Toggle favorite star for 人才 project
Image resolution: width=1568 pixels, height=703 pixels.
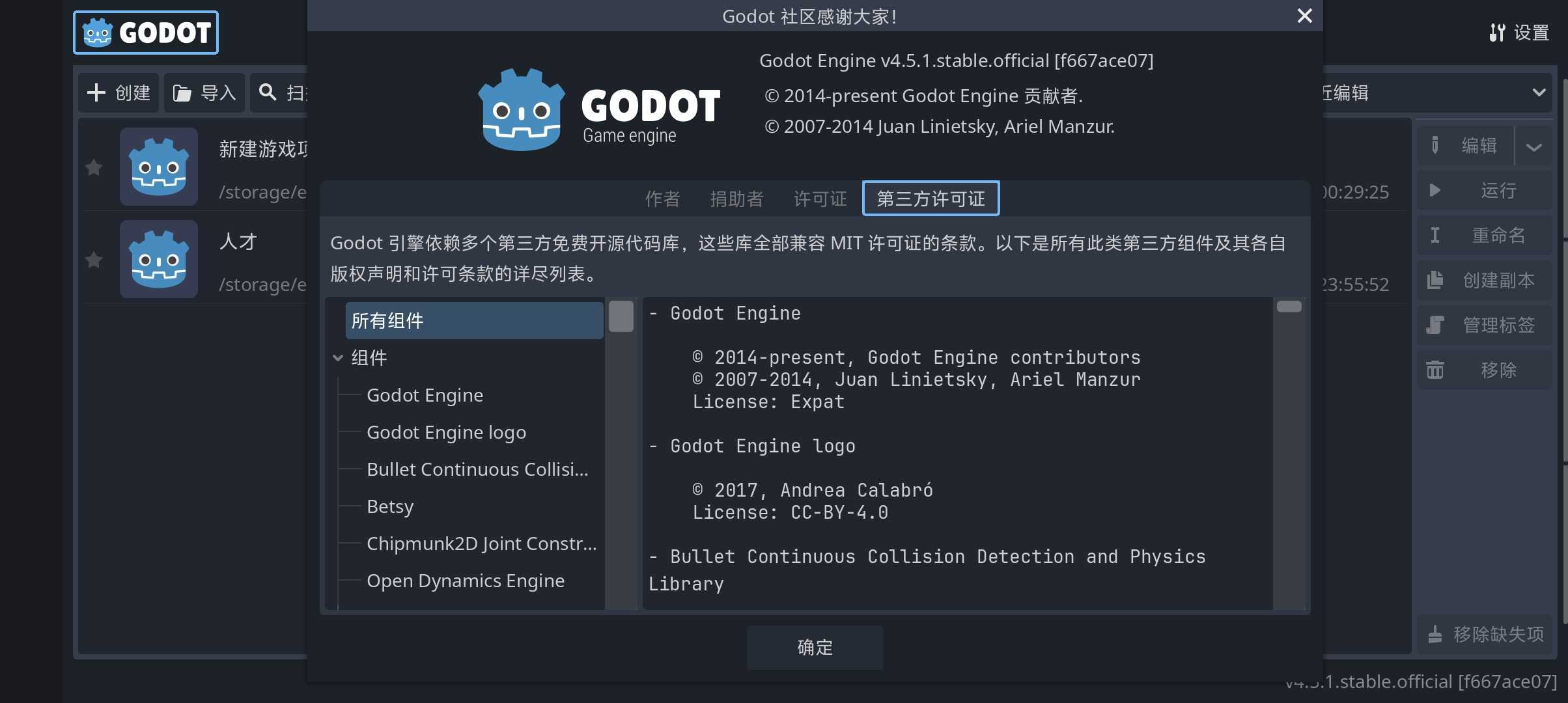coord(94,260)
